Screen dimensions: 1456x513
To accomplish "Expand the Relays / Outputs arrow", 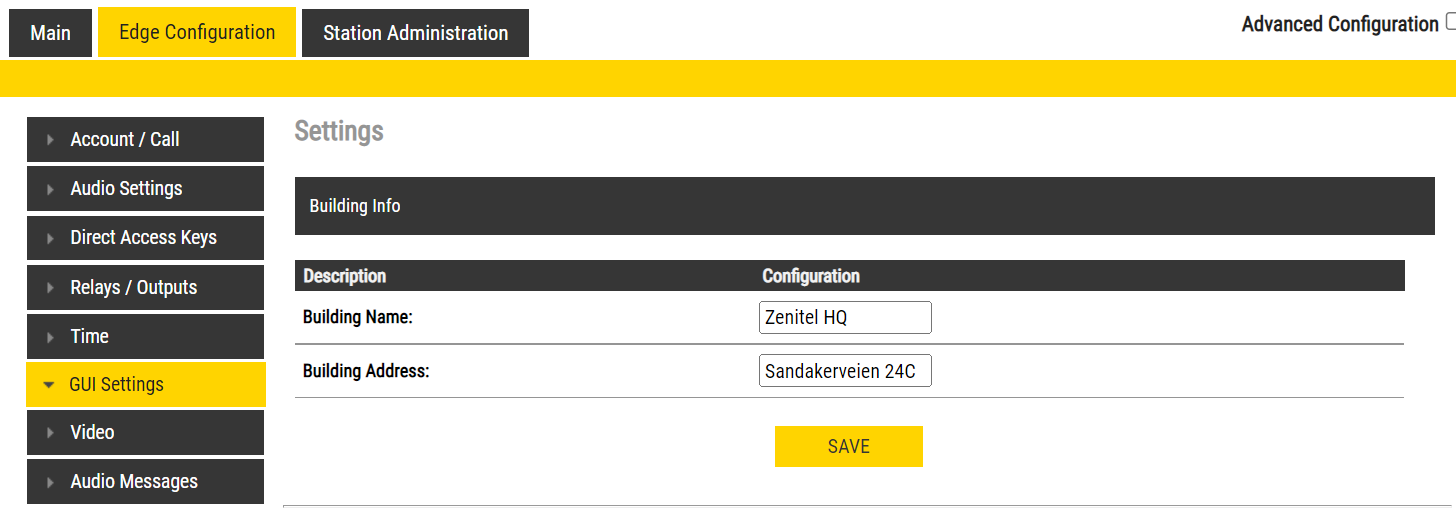I will point(51,288).
